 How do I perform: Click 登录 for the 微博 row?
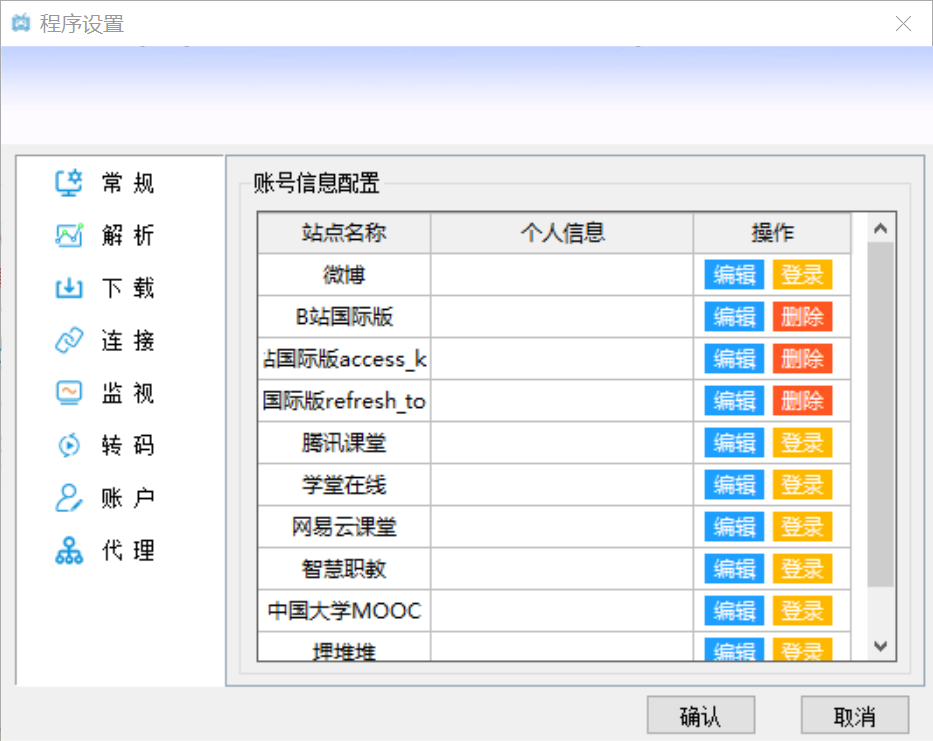click(802, 275)
